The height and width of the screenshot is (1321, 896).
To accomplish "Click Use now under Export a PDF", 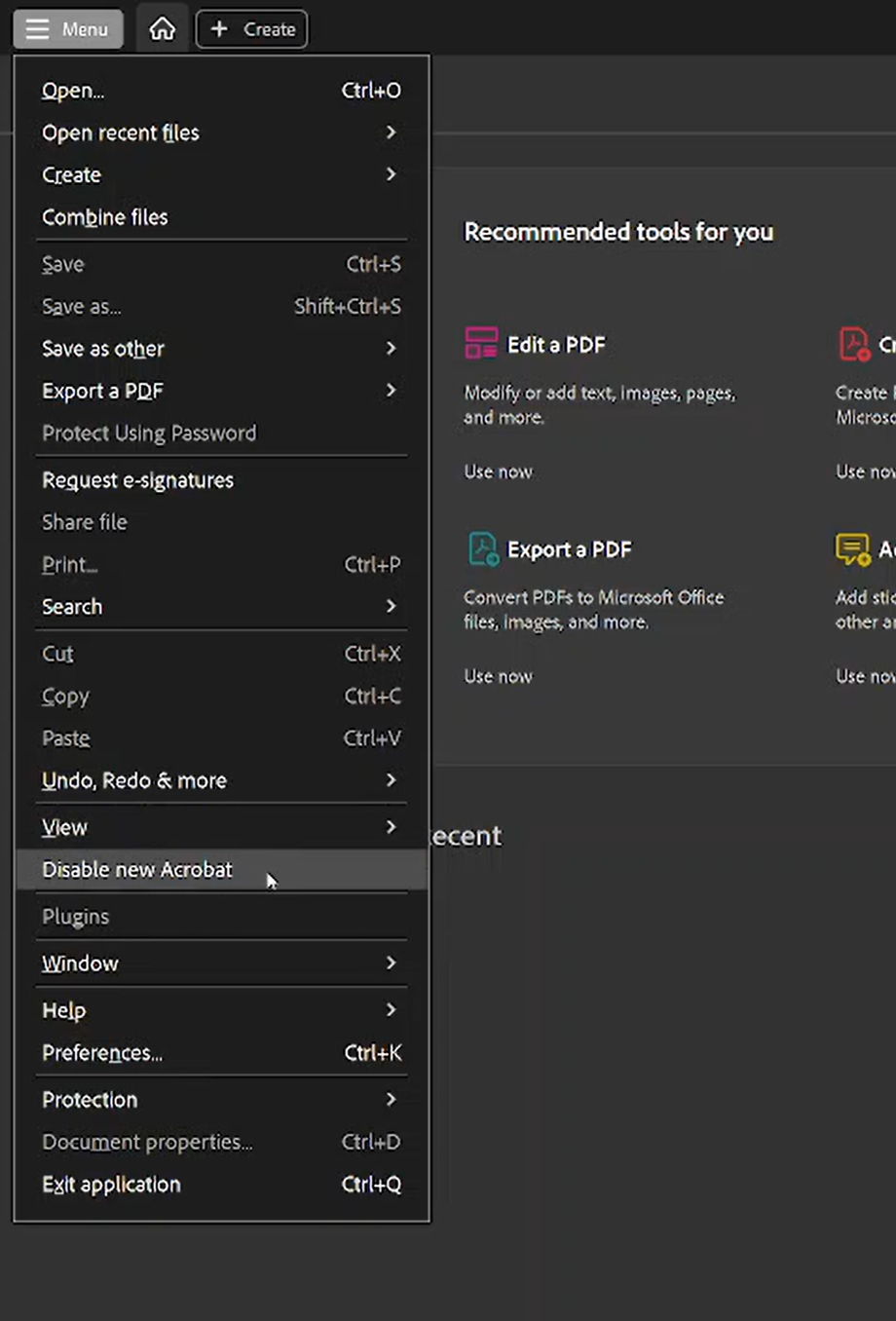I will pos(498,675).
